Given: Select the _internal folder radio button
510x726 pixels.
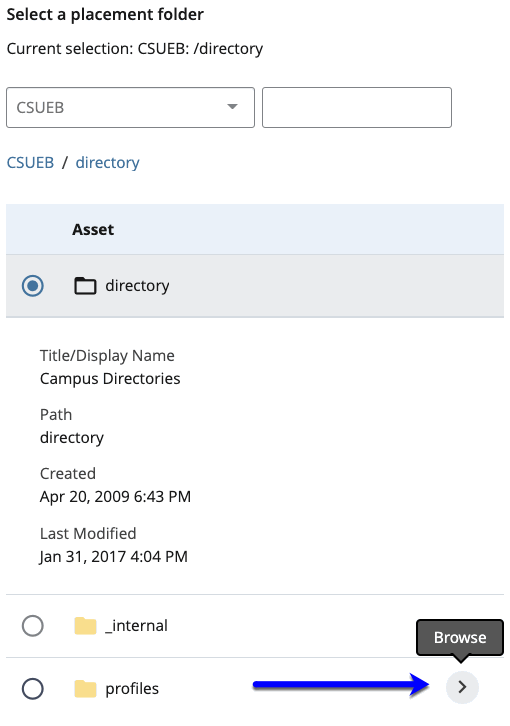Looking at the screenshot, I should (33, 626).
